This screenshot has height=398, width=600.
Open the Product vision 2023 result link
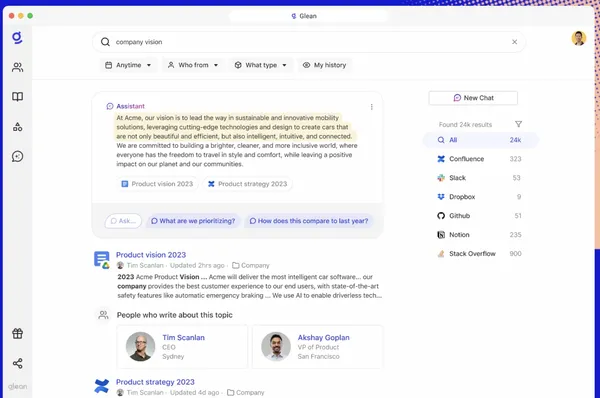click(151, 255)
